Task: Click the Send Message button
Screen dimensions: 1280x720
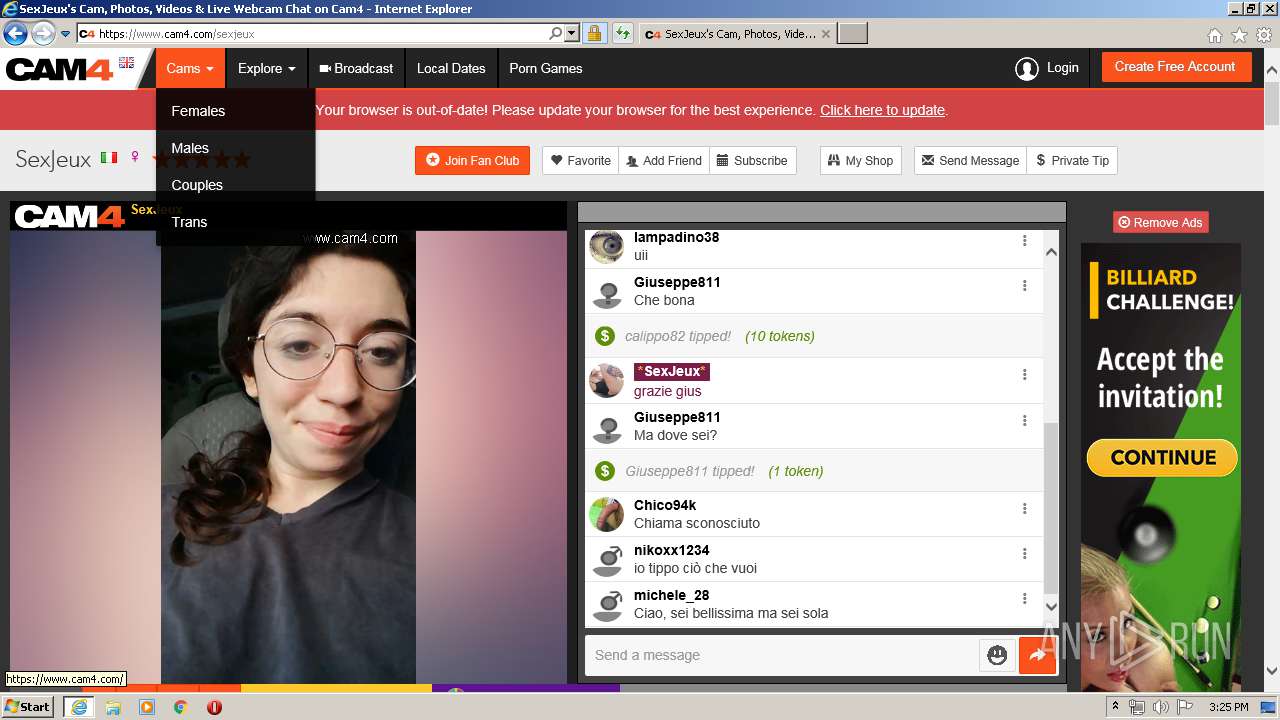Action: click(970, 160)
